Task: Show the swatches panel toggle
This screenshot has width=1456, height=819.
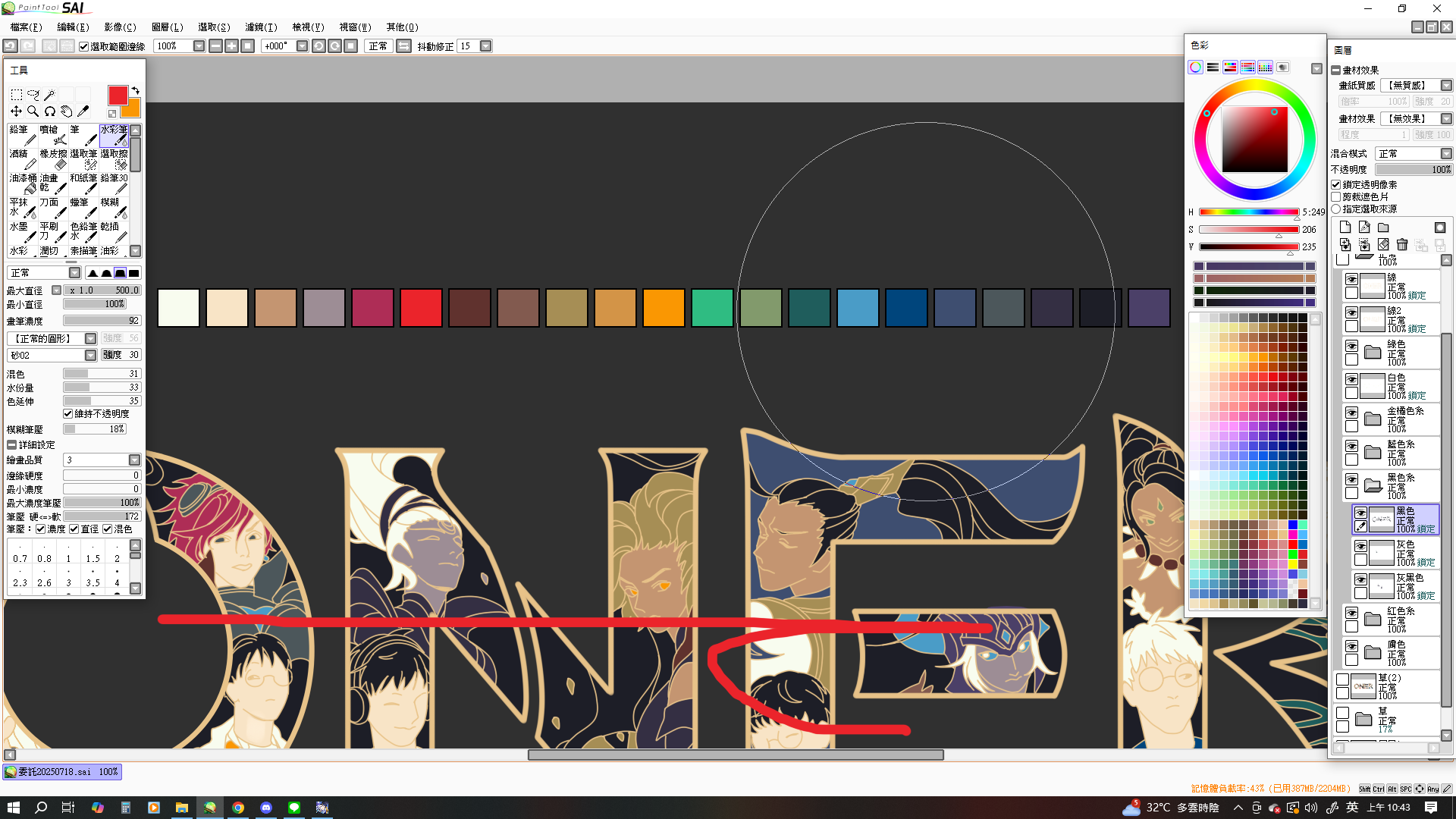Action: coord(1266,67)
